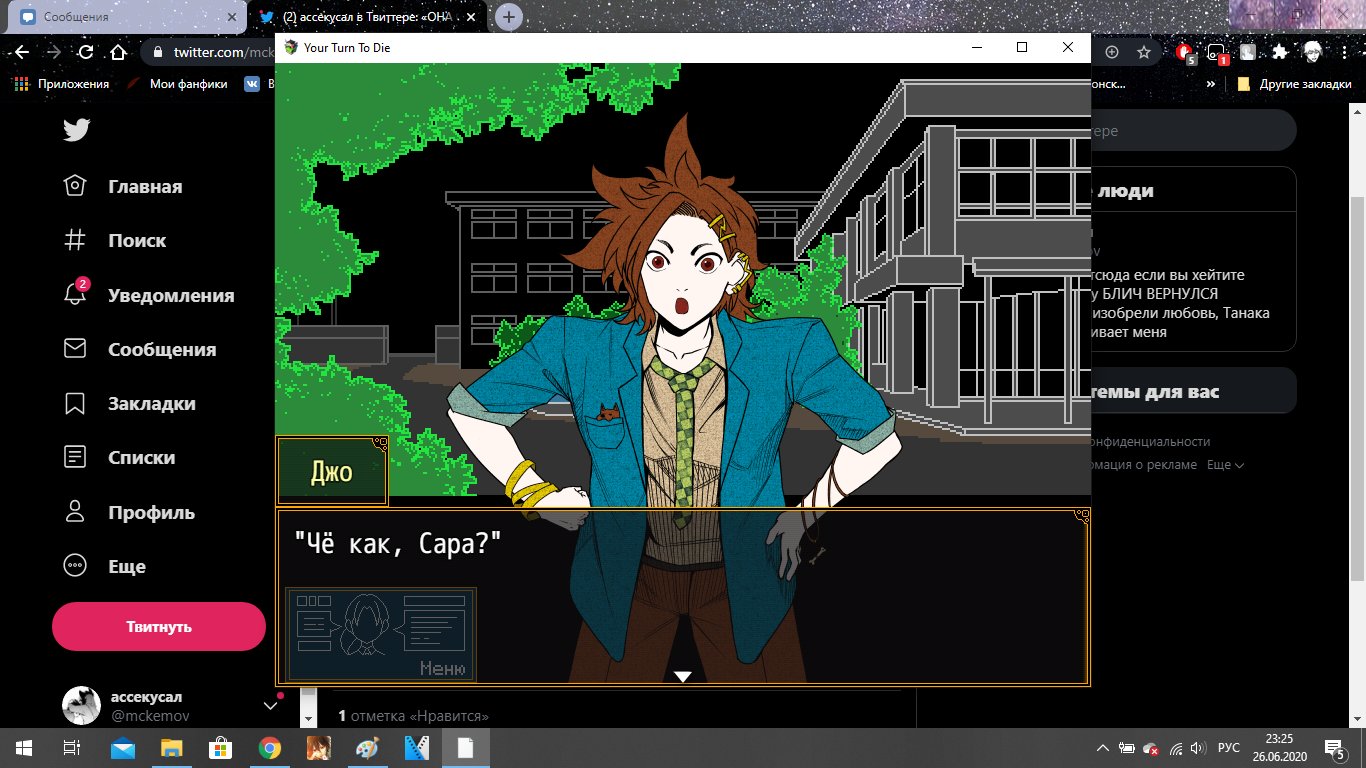Reload the page with the refresh icon
Viewport: 1366px width, 768px height.
(x=86, y=52)
